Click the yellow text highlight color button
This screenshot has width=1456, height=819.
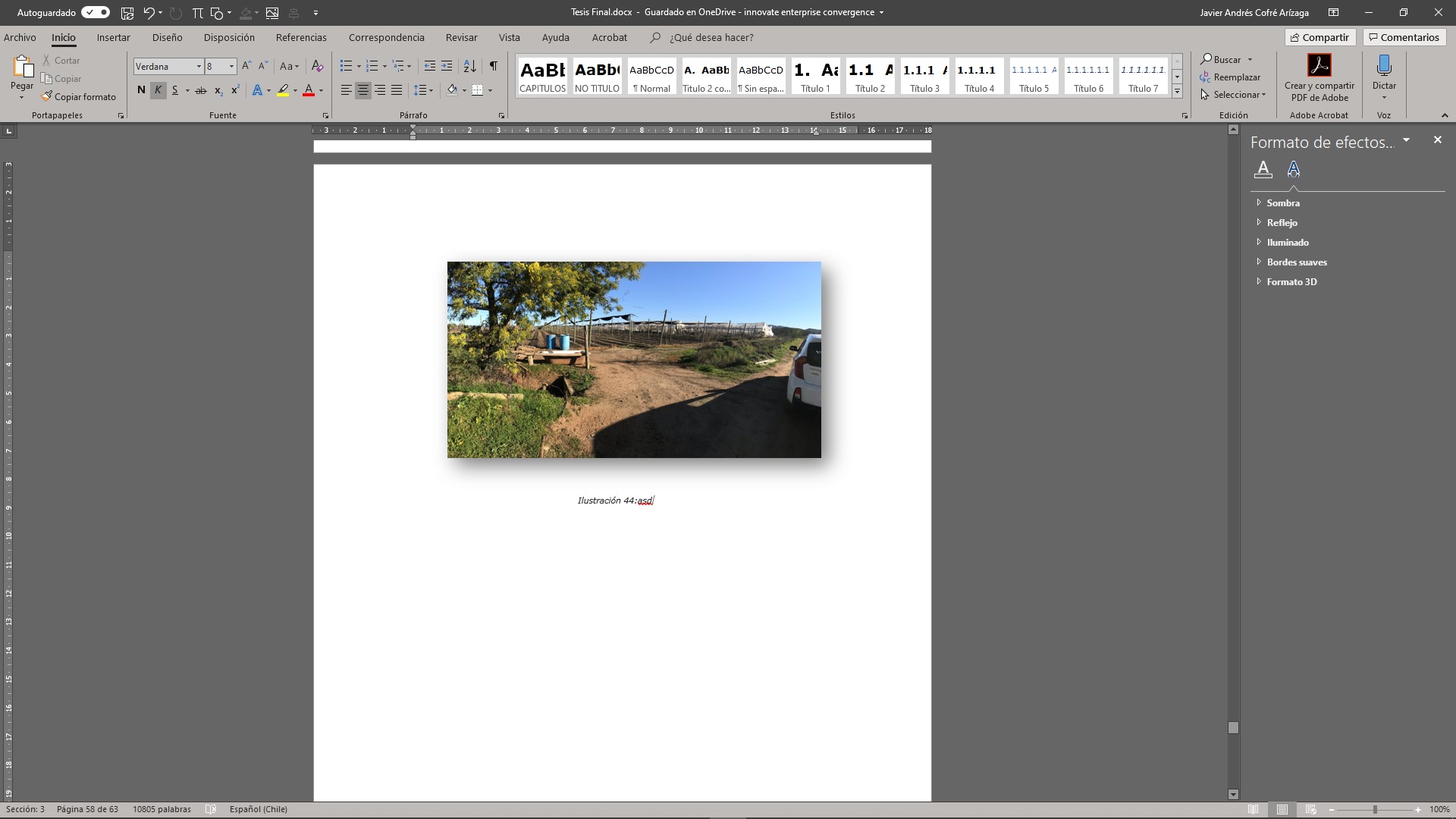point(283,90)
